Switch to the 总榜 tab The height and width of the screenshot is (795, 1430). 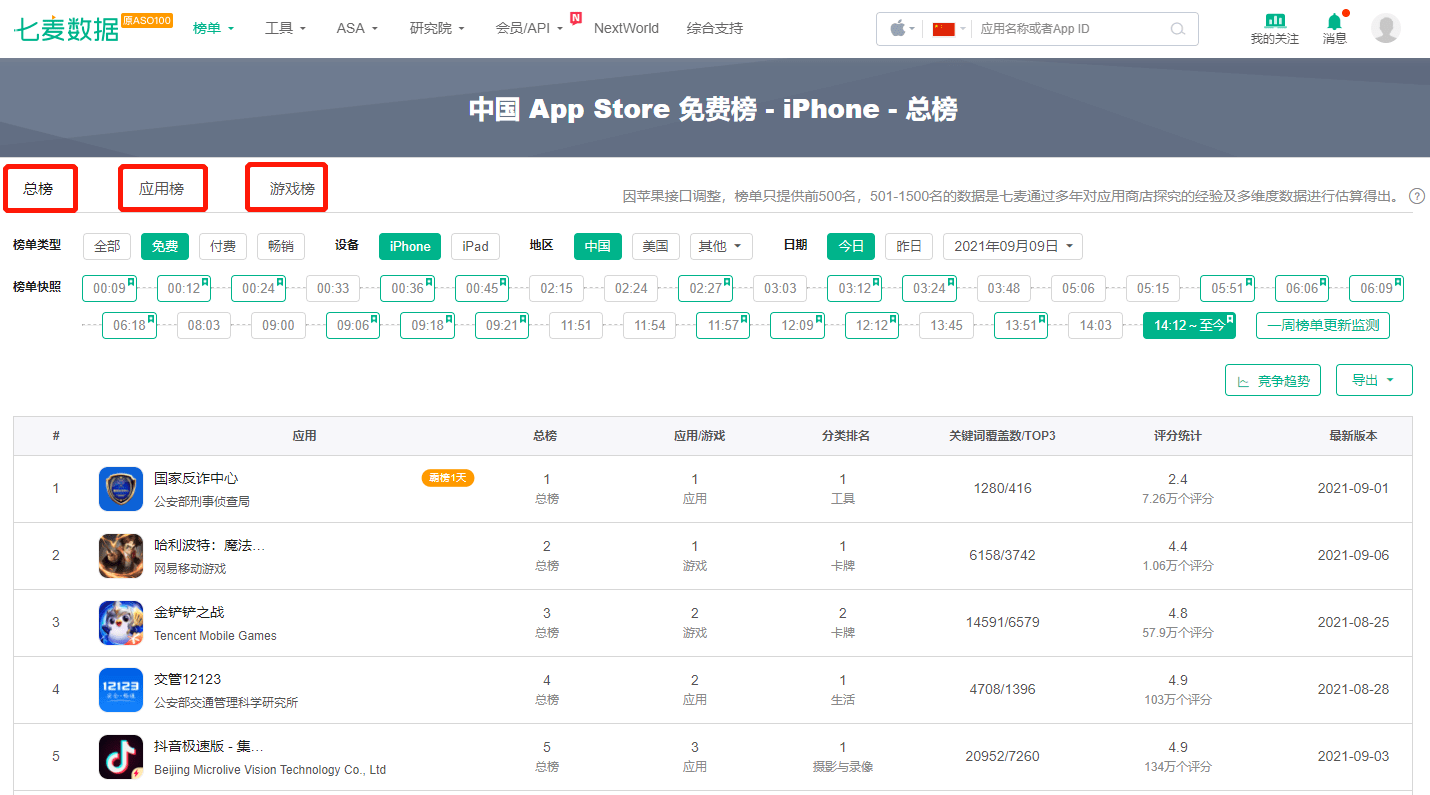pyautogui.click(x=38, y=188)
